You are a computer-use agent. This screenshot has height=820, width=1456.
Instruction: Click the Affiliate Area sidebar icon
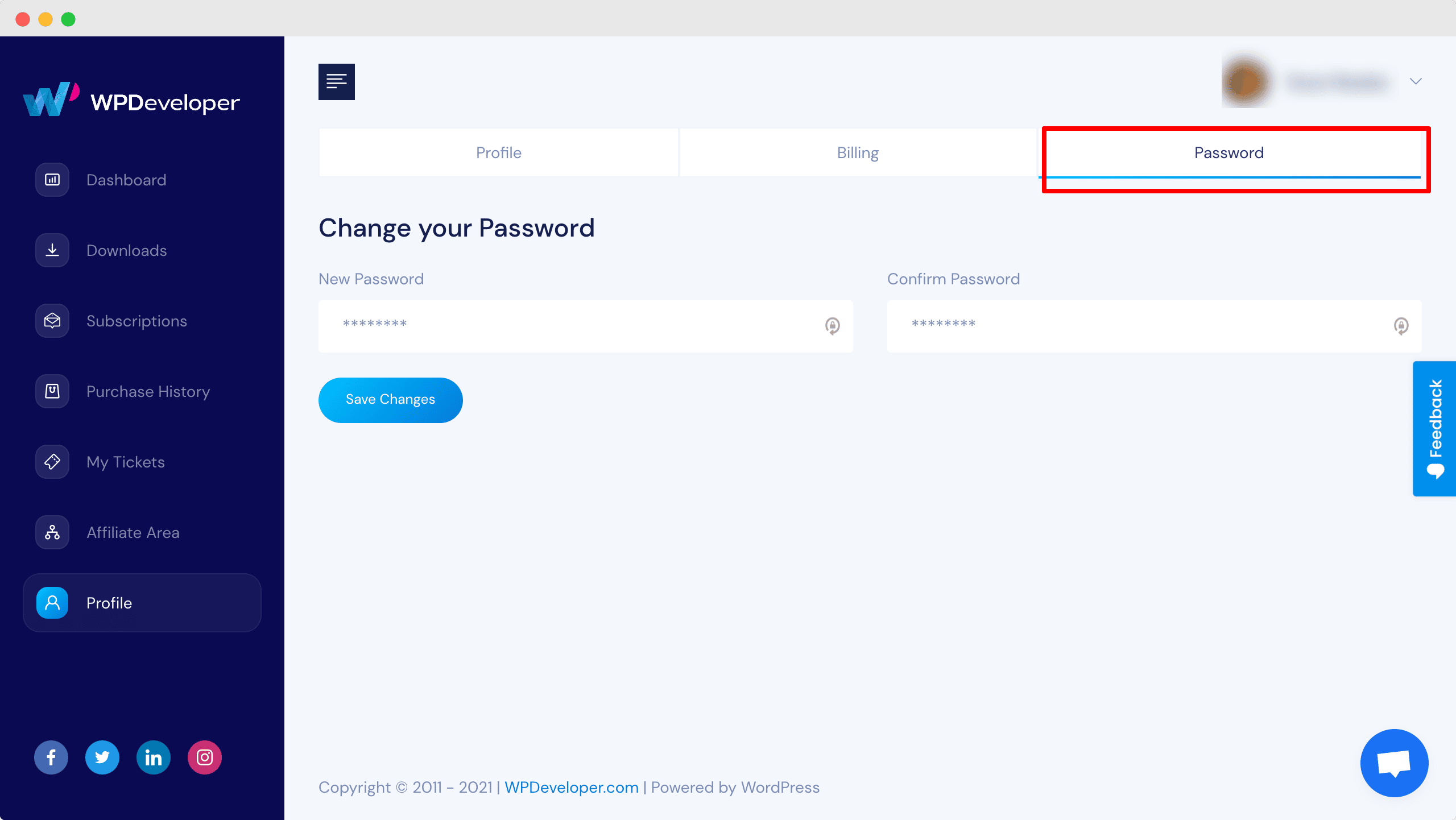point(52,532)
